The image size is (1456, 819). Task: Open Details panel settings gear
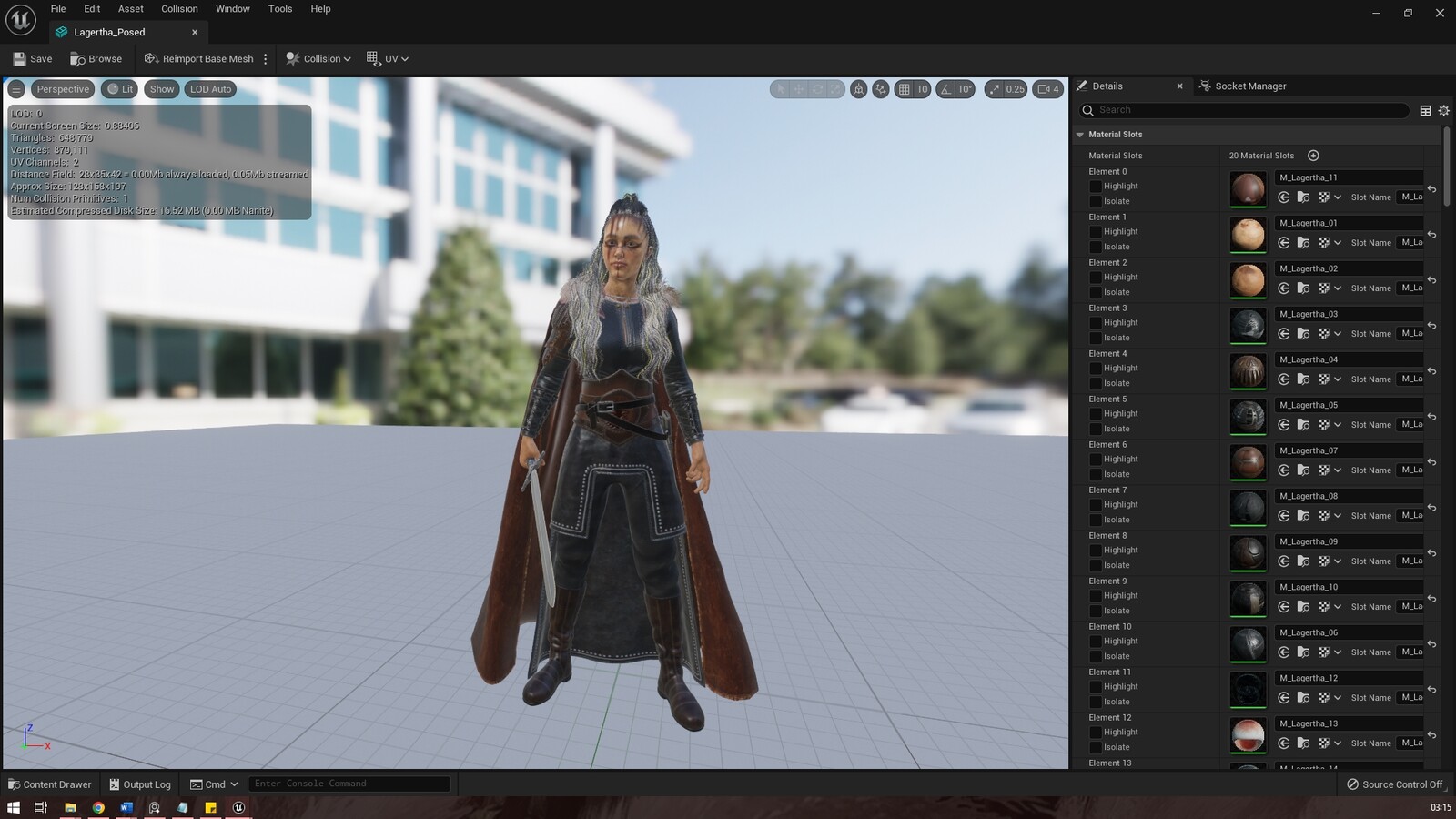tap(1443, 110)
